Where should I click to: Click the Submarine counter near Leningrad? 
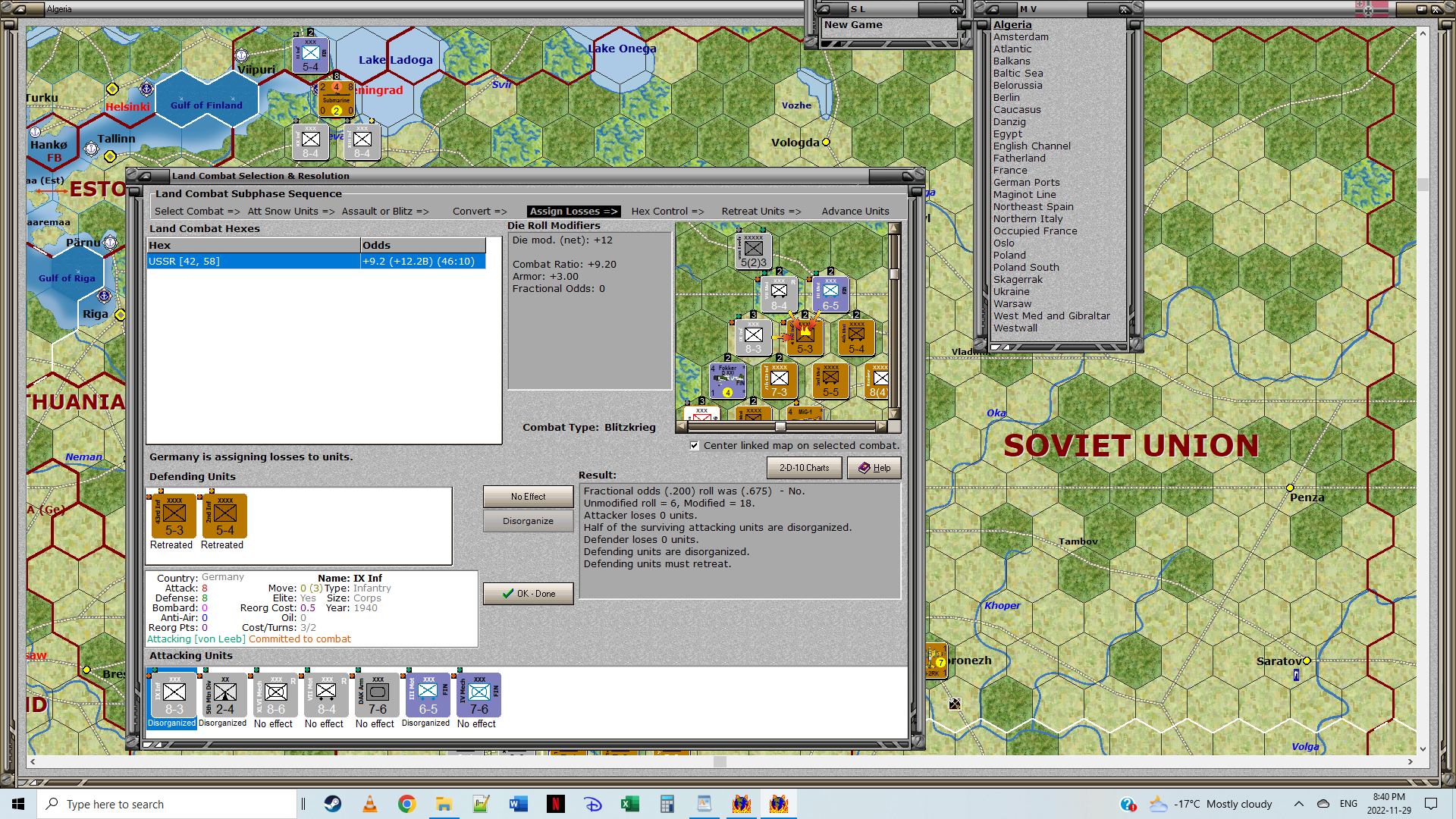[336, 99]
